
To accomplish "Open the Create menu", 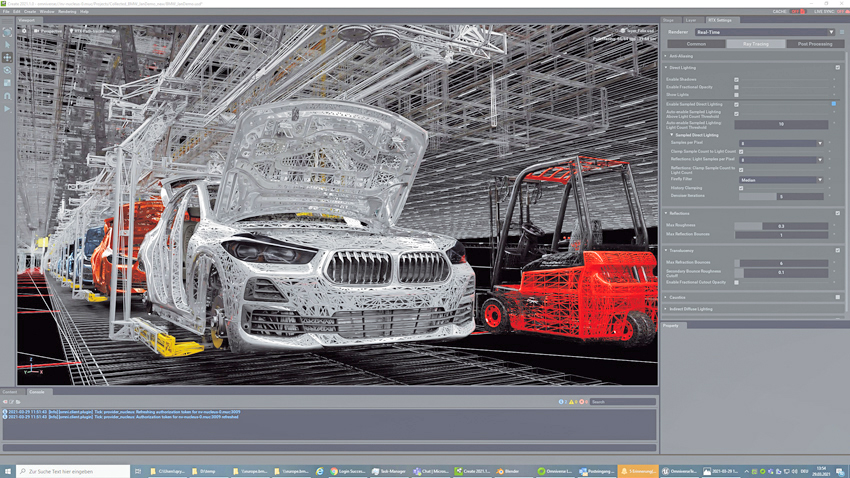I will pos(30,11).
